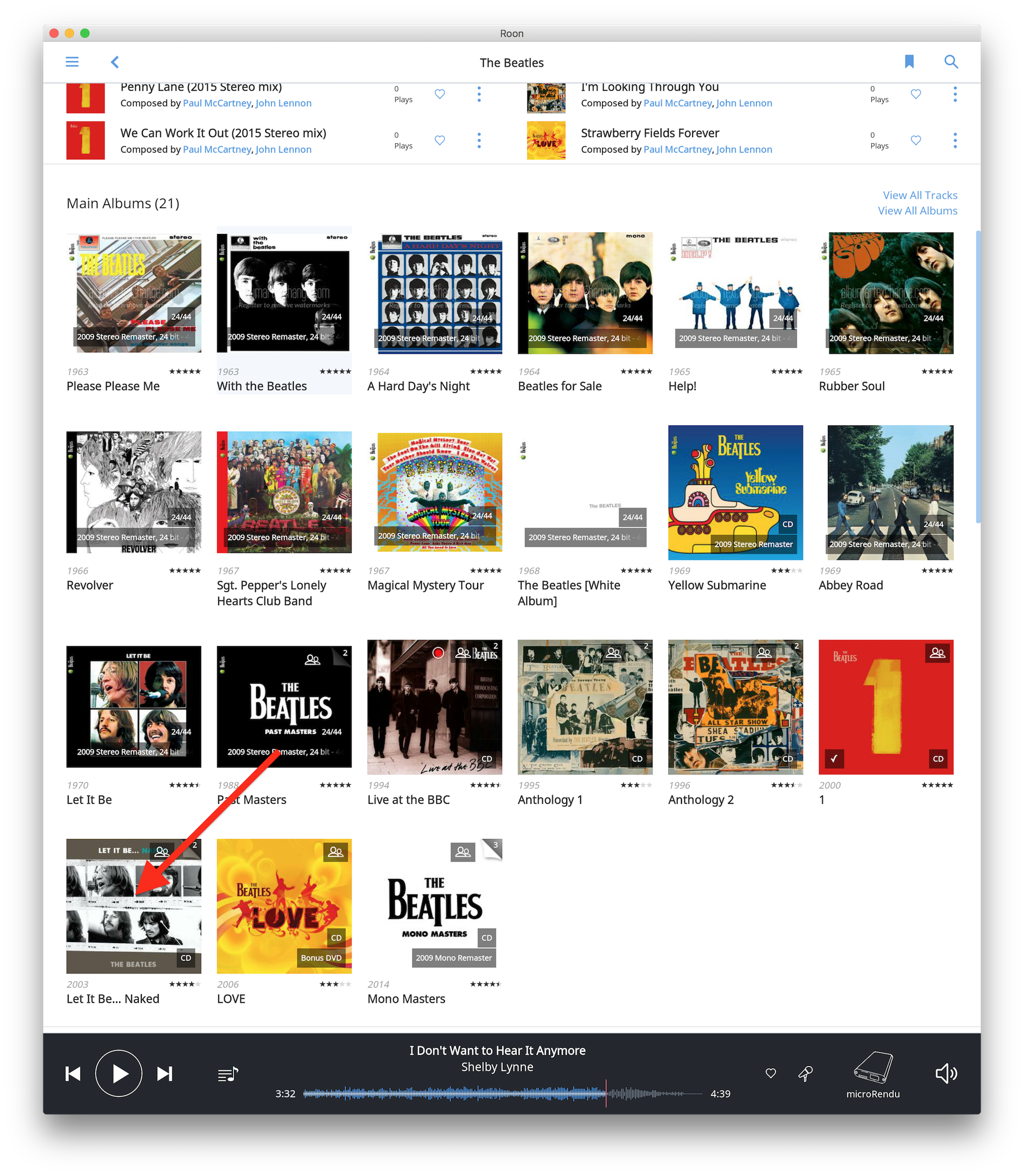Open the volume speaker control
Screen dimensions: 1024x1176
pyautogui.click(x=946, y=1074)
